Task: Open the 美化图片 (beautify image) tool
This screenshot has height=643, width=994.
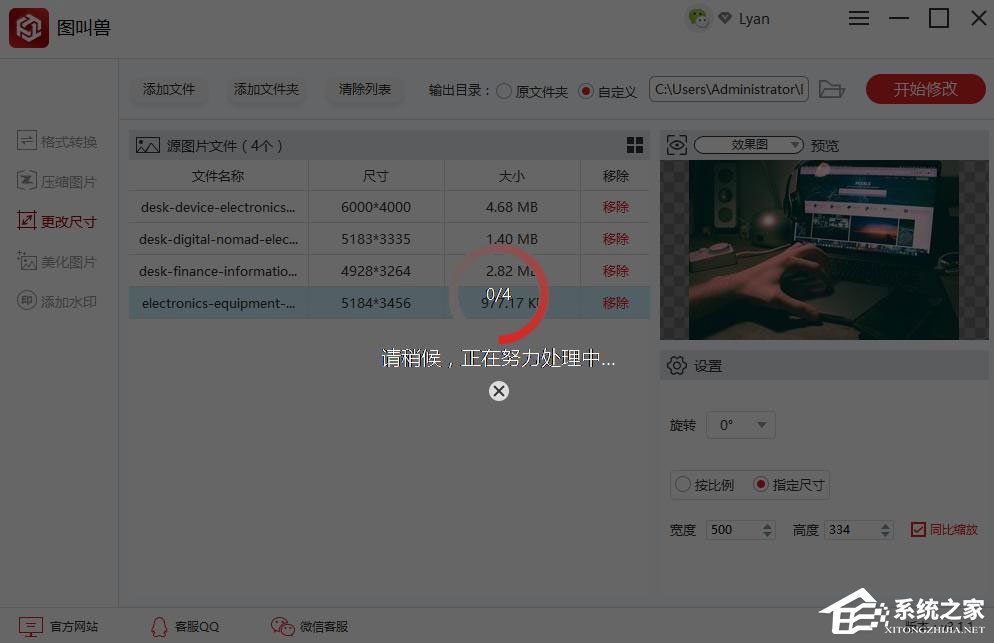Action: click(x=57, y=261)
